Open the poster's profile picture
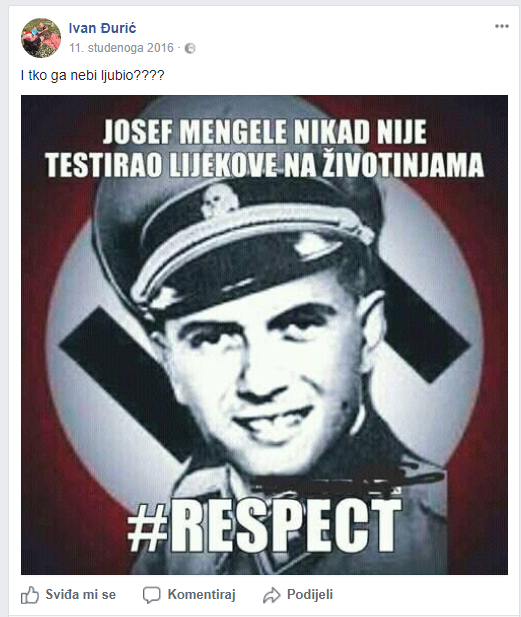The width and height of the screenshot is (521, 617). pos(41,38)
